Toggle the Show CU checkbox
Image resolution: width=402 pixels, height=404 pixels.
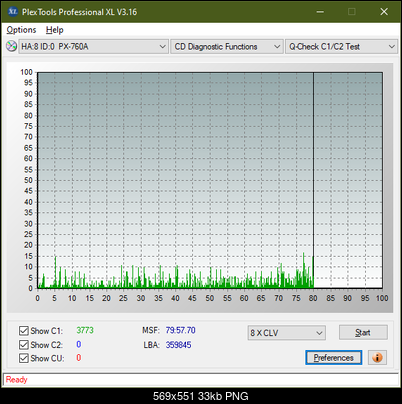[24, 358]
